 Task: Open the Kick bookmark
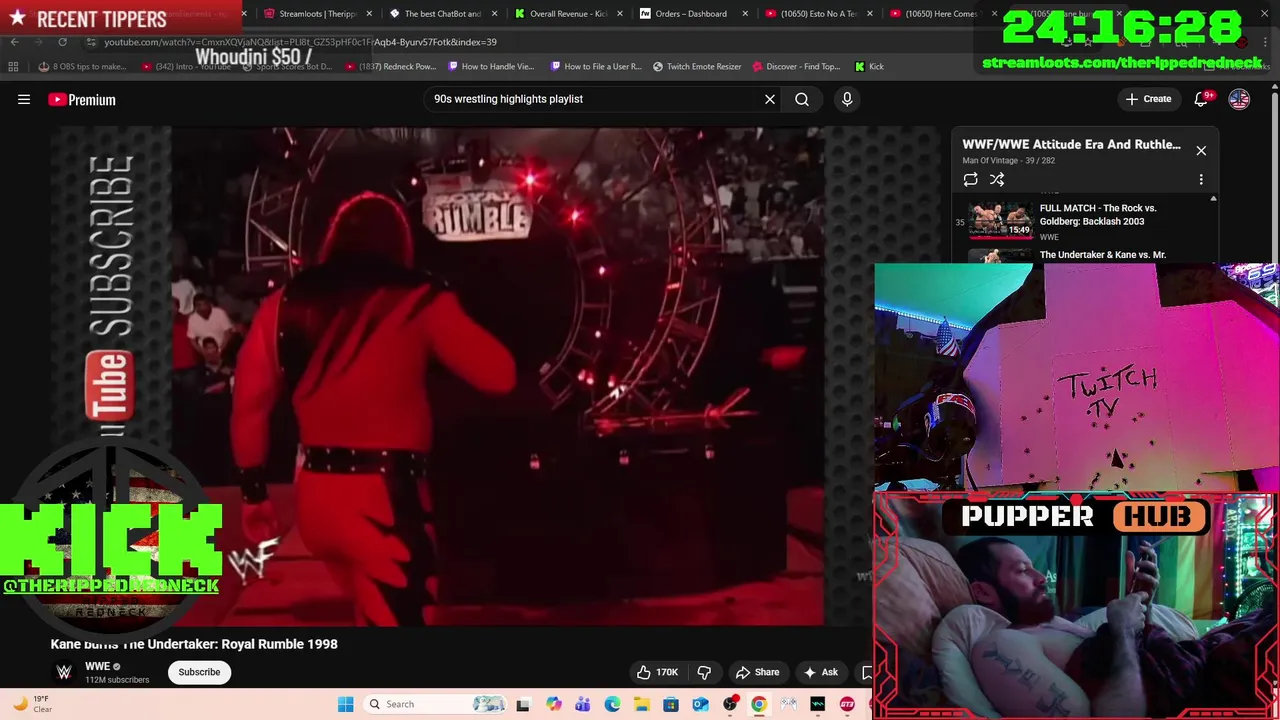coord(869,67)
